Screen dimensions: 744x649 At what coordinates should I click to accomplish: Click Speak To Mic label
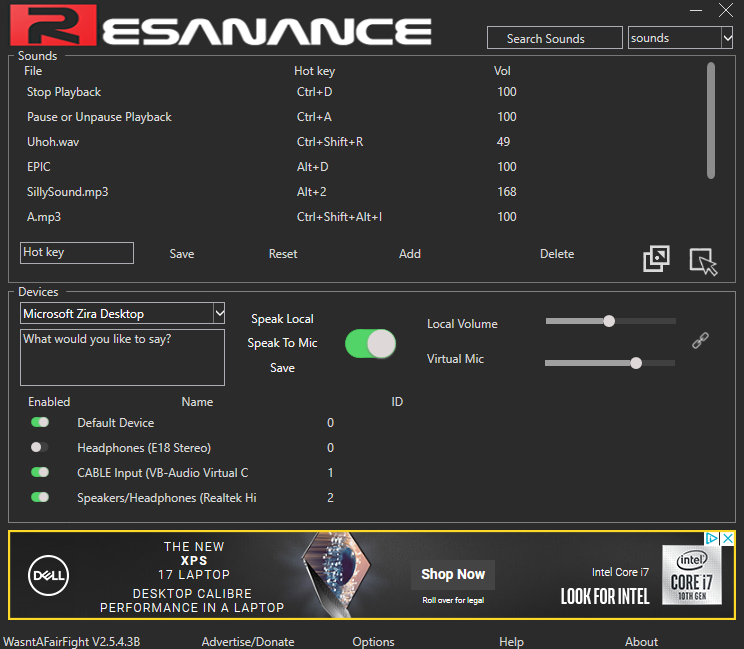click(282, 343)
